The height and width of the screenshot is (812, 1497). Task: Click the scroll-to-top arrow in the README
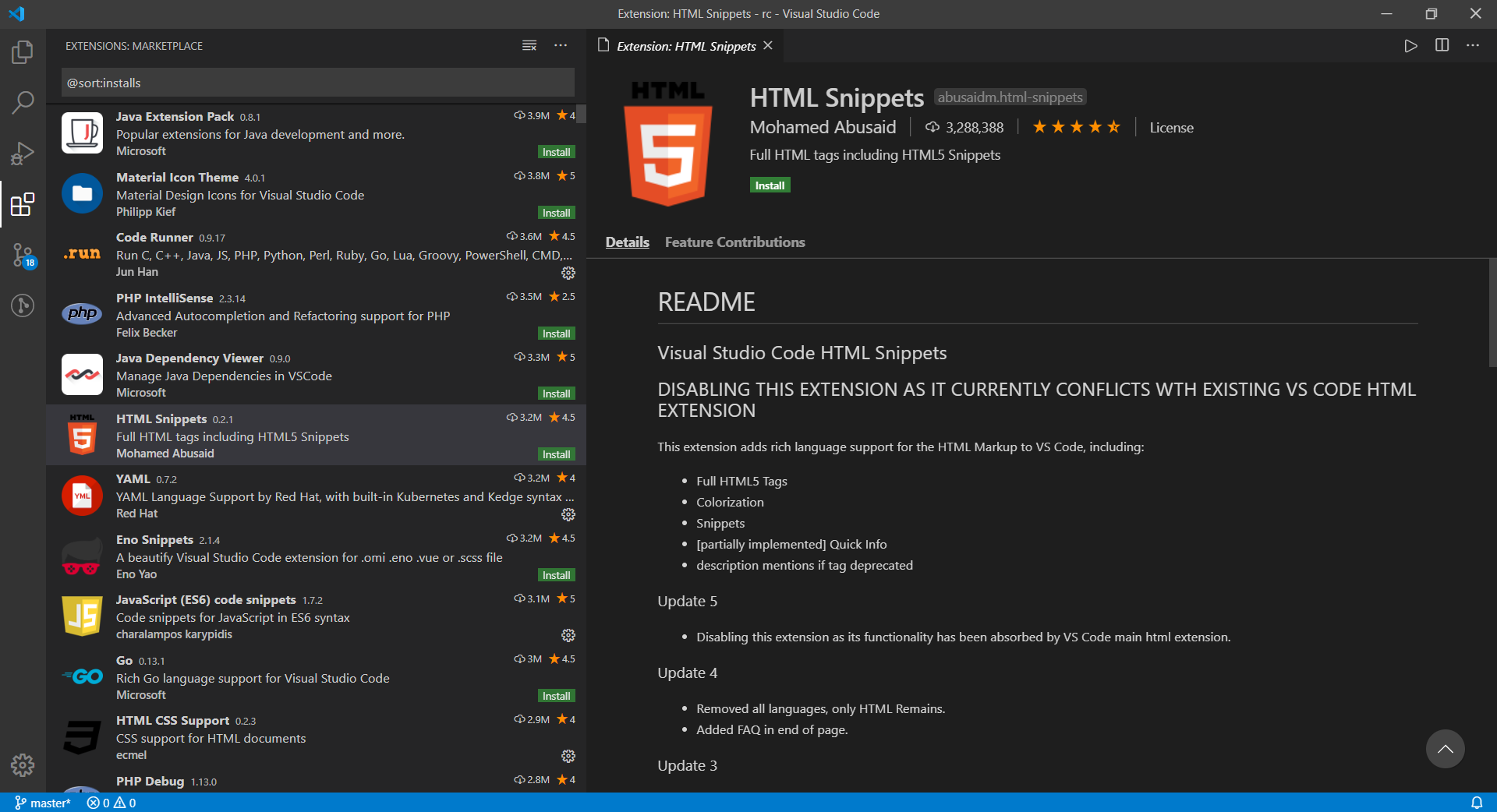[1444, 748]
